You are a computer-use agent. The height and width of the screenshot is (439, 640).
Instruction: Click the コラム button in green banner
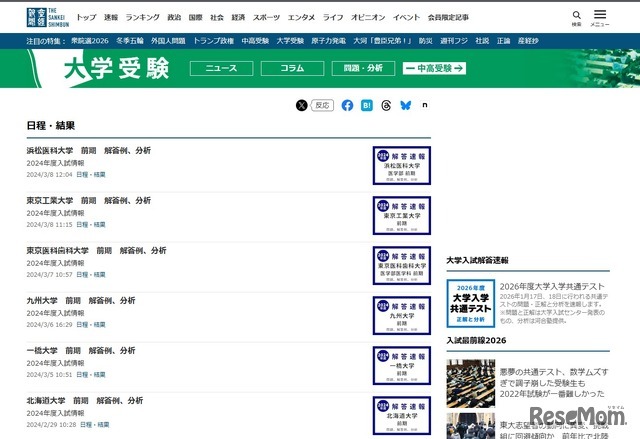click(x=292, y=68)
